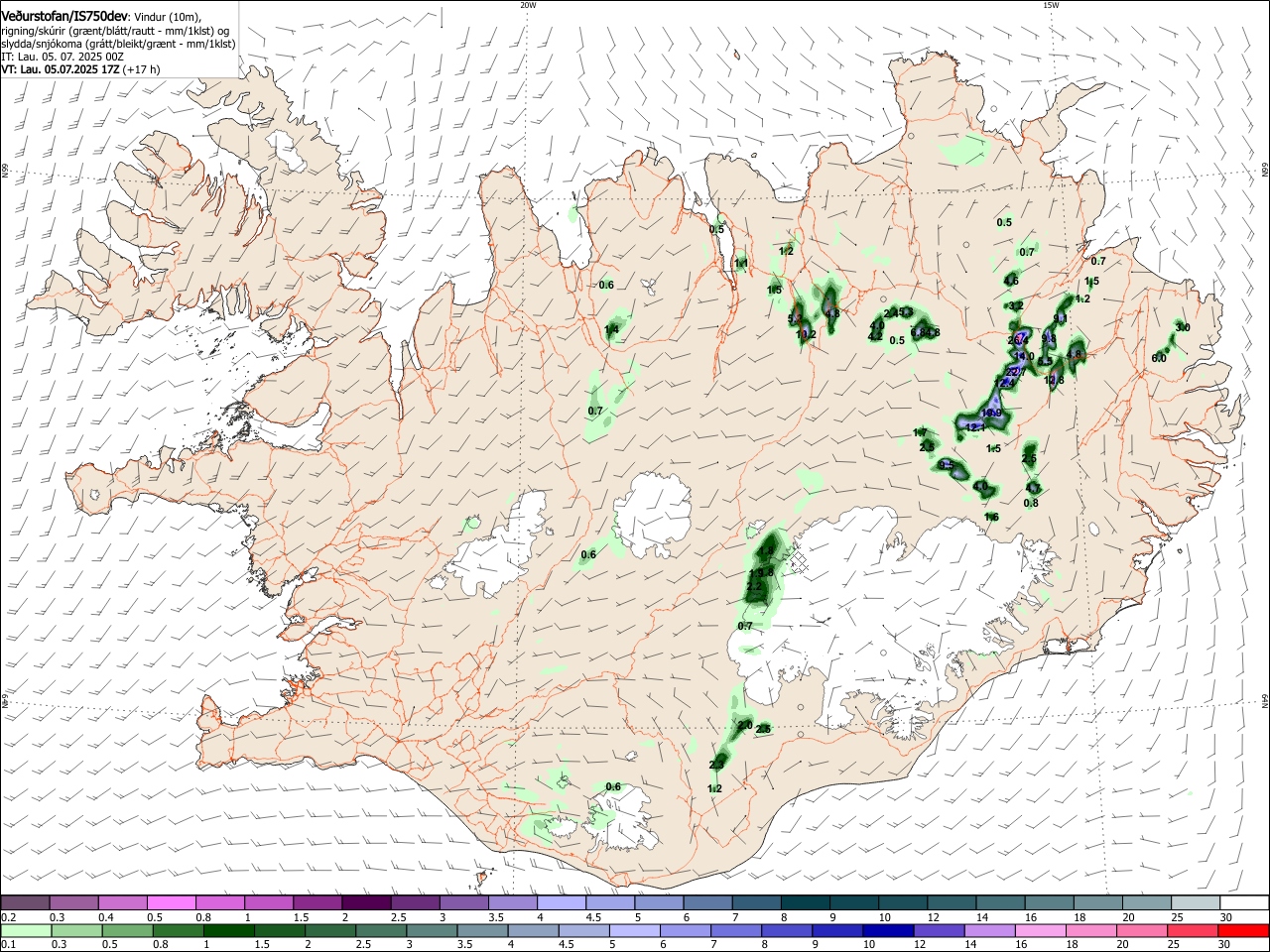1270x952 pixels.
Task: Click the 1.6 precipitation value
Action: [991, 518]
